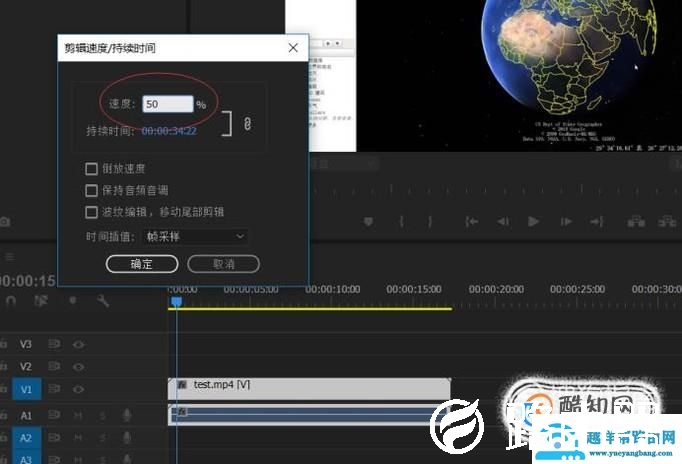Open the 时间插值 dropdown showing 帧采样

pyautogui.click(x=195, y=237)
